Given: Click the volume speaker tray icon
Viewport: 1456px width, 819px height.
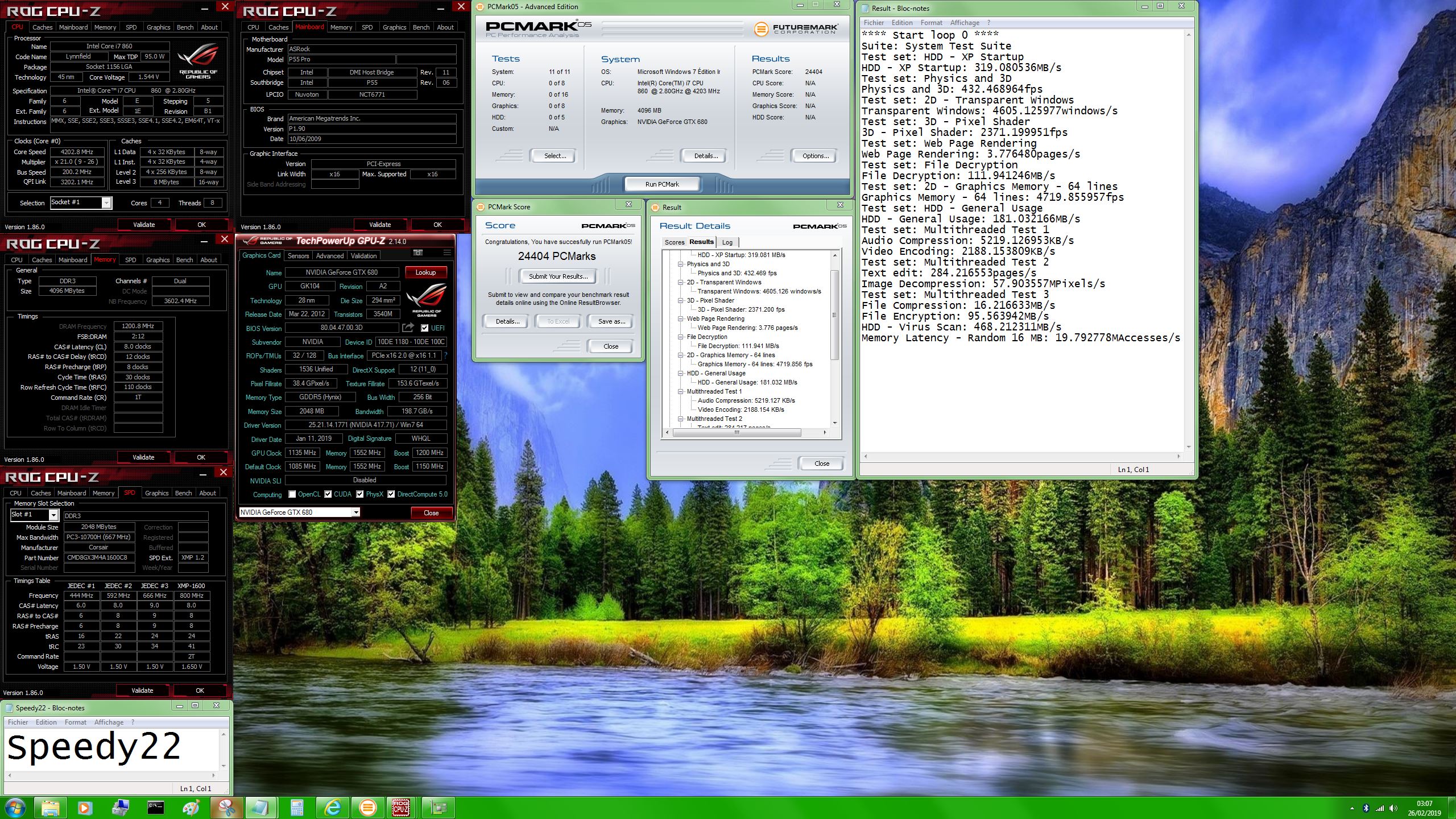Looking at the screenshot, I should (x=1393, y=808).
